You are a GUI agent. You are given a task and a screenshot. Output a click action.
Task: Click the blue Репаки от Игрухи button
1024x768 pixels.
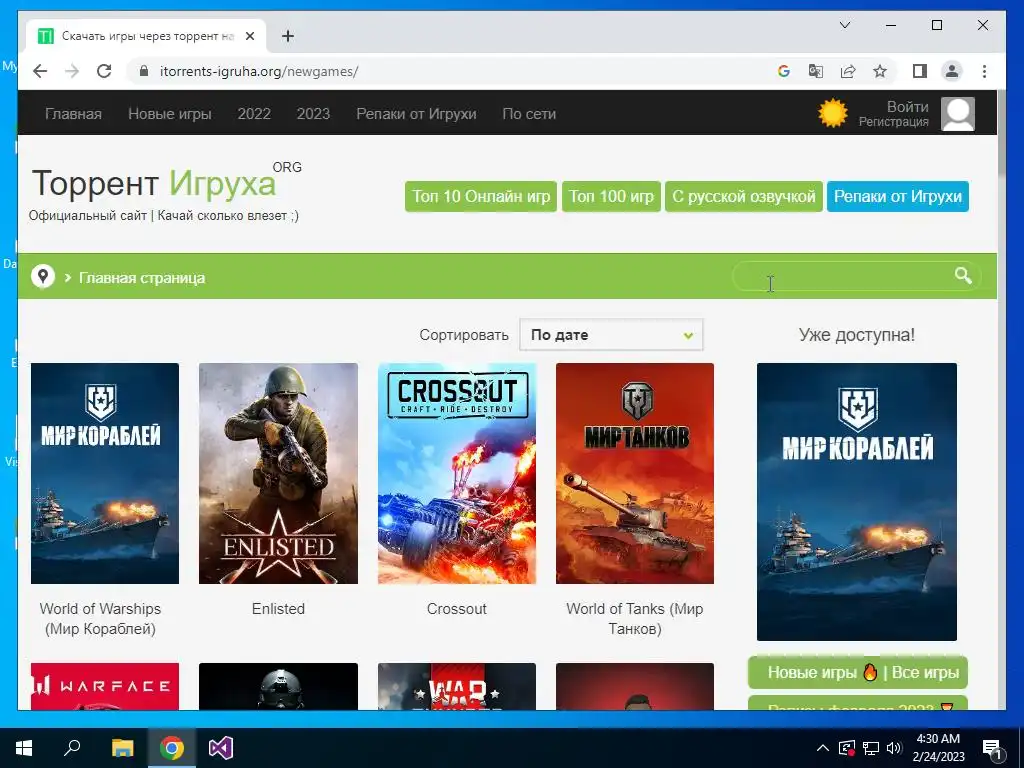(898, 197)
